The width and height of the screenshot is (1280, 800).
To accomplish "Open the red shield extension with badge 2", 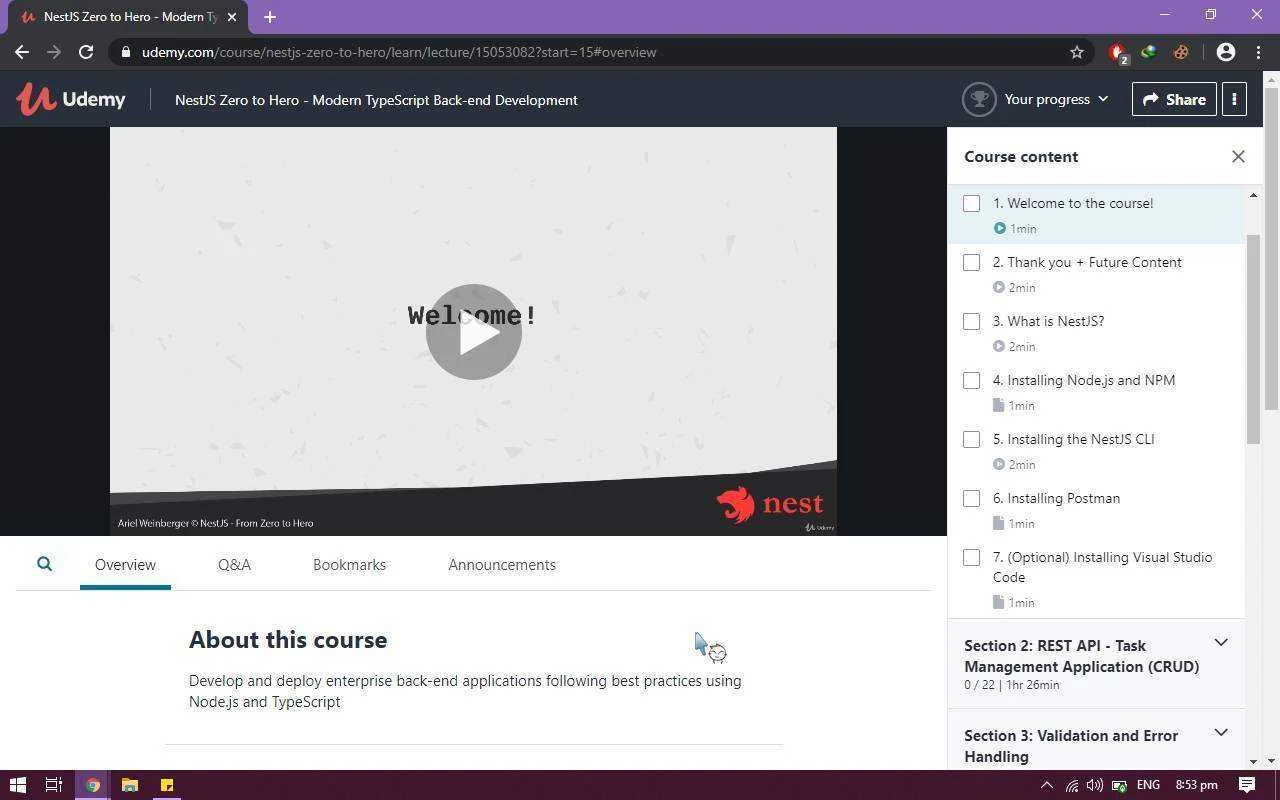I will (x=1118, y=53).
